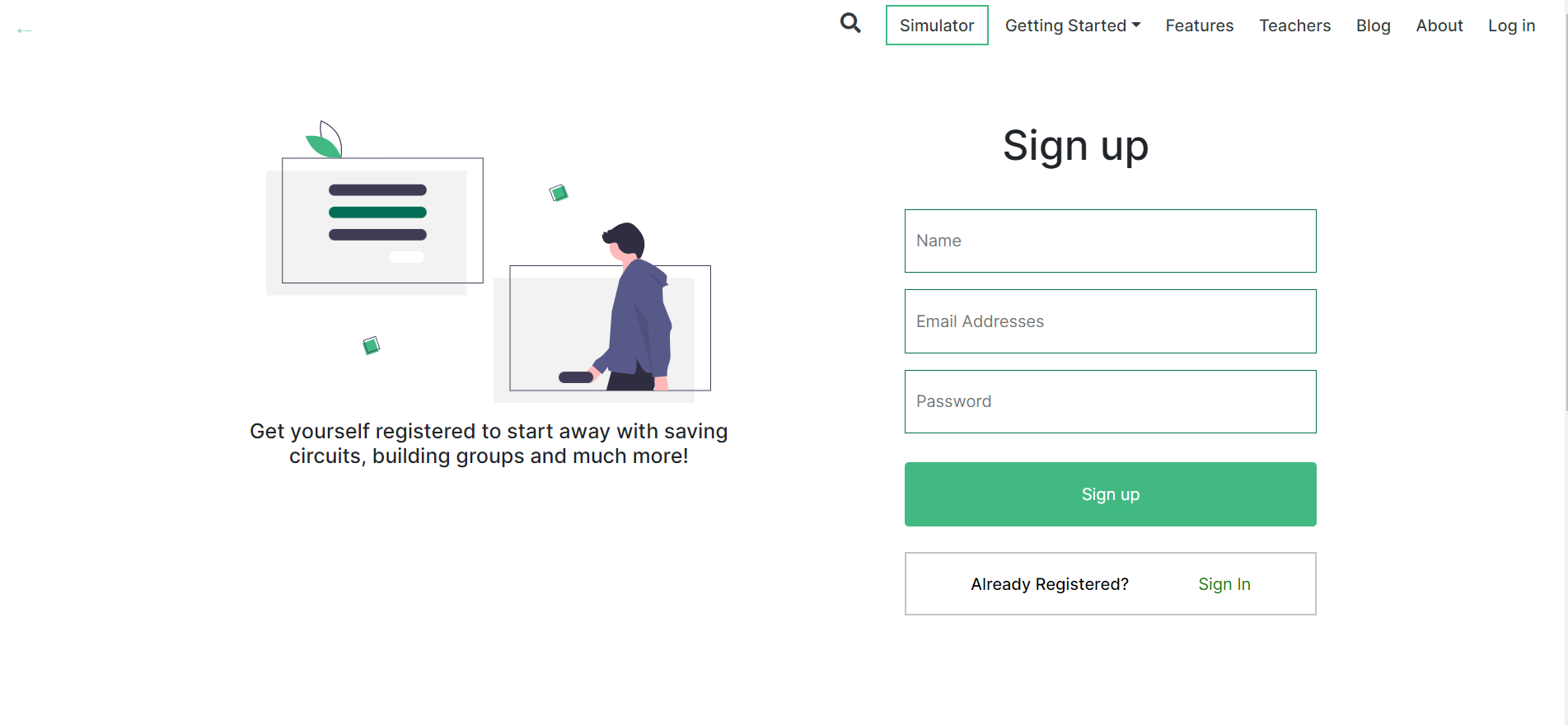Click the registration tagline text below illustration

click(488, 442)
